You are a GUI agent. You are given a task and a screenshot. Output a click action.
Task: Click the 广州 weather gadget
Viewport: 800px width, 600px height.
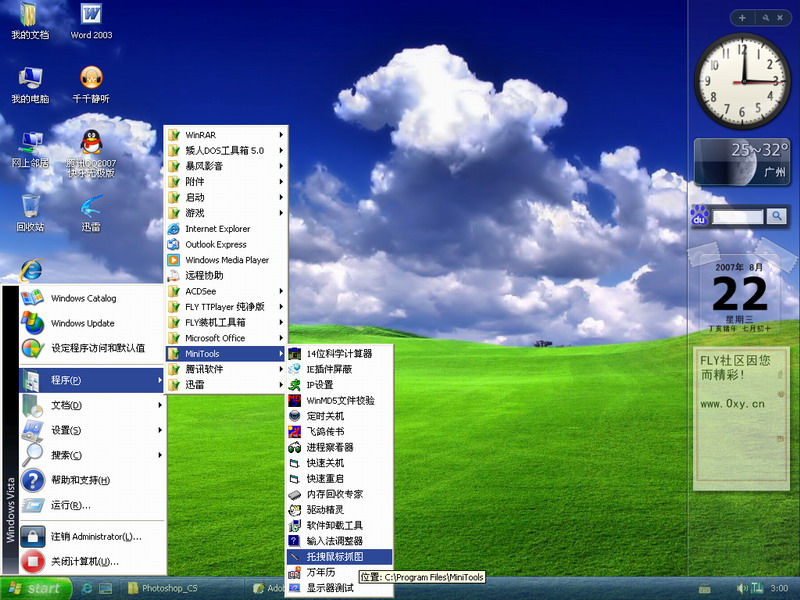[x=742, y=162]
